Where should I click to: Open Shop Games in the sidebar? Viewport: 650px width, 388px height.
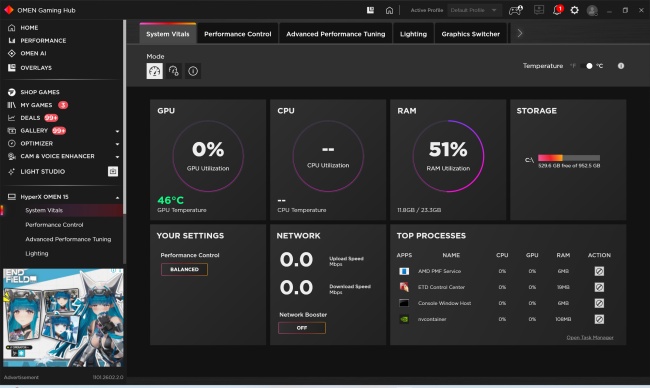(x=34, y=92)
